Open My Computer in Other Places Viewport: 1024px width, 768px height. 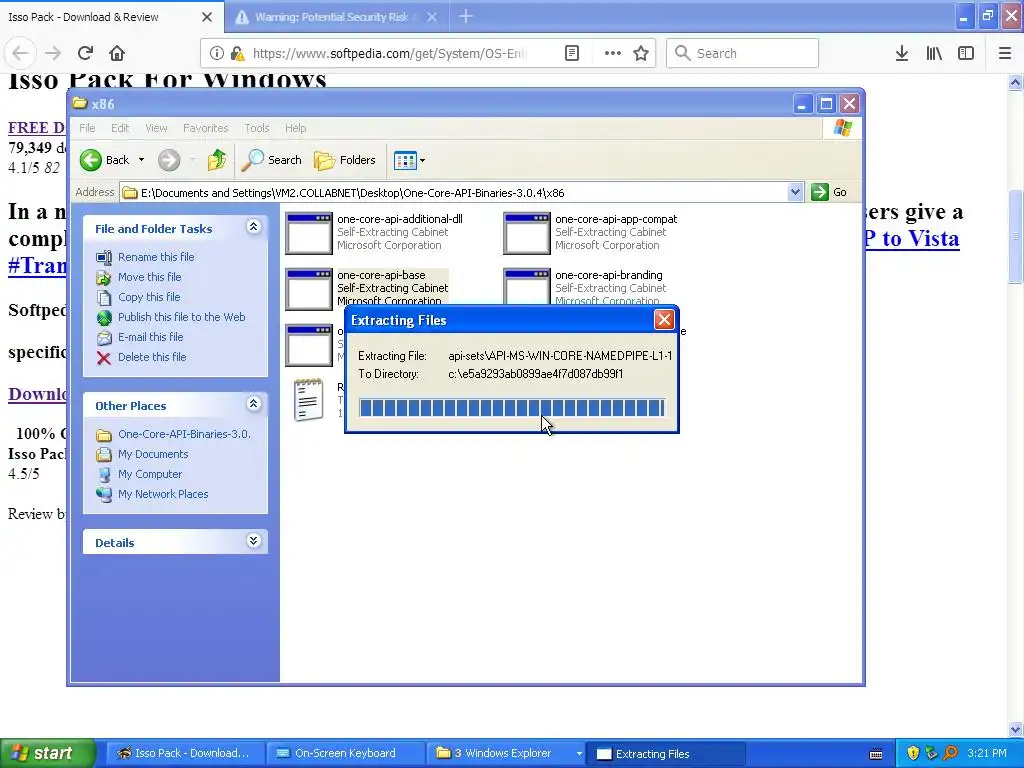click(150, 474)
